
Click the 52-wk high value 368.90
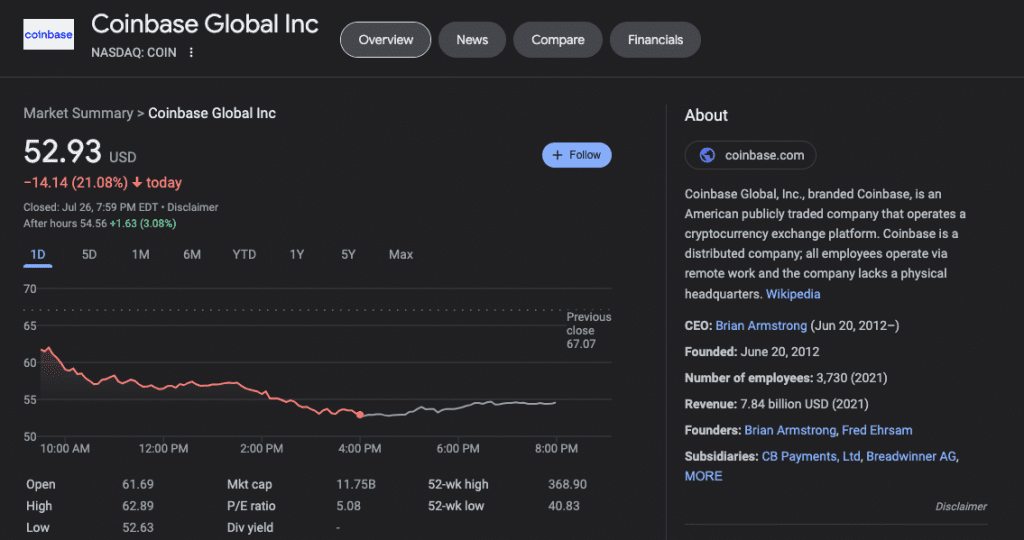pos(567,484)
